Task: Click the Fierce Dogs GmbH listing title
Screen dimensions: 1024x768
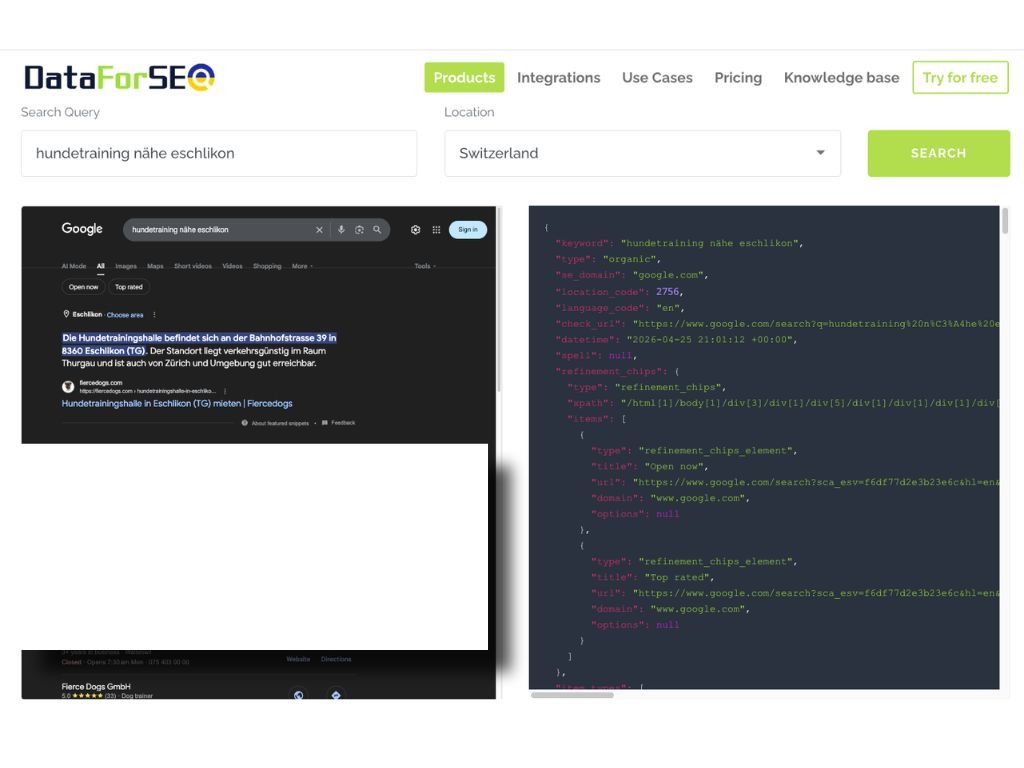Action: point(96,686)
